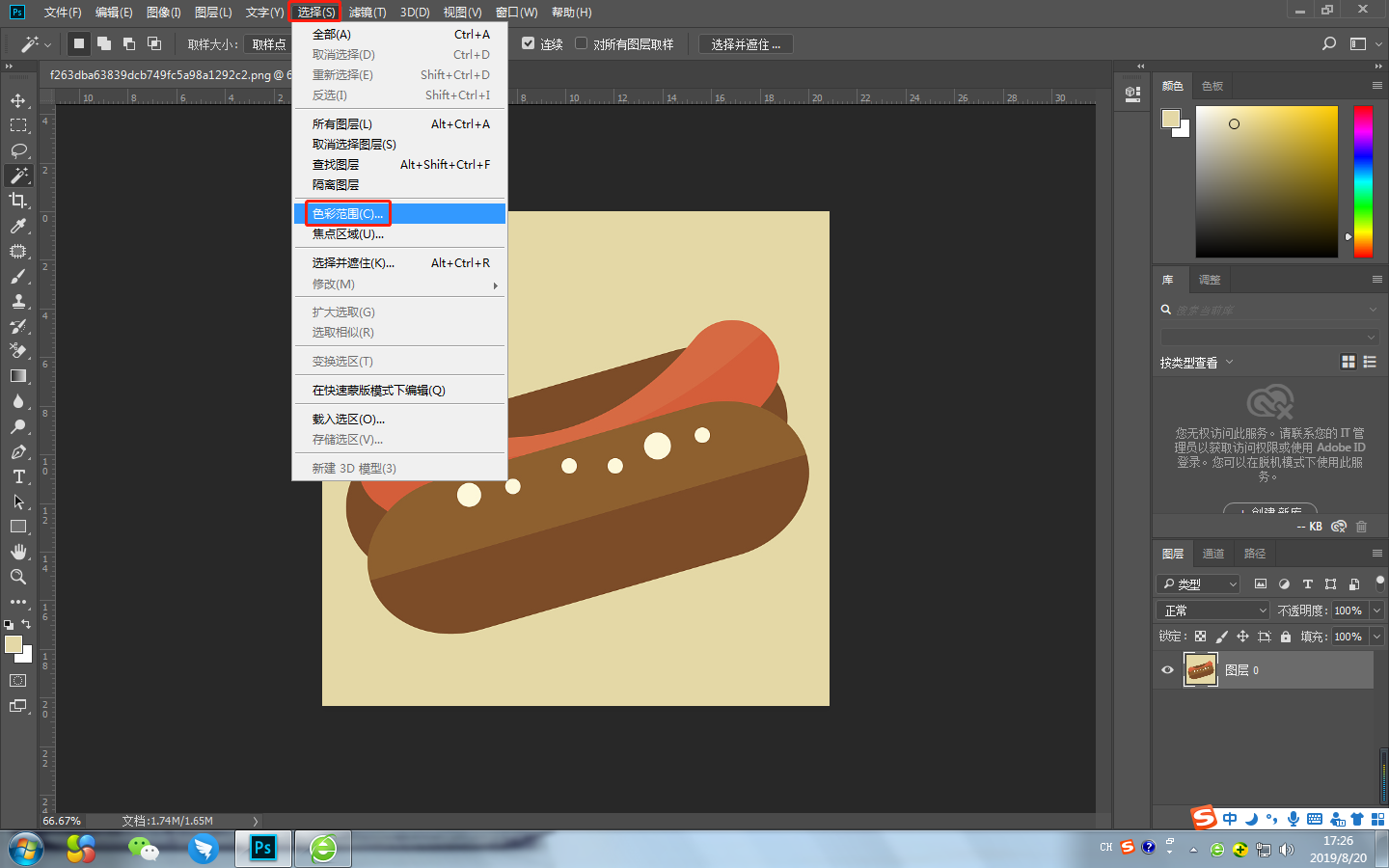Switch to the 通道 tab
The width and height of the screenshot is (1389, 868).
pyautogui.click(x=1212, y=553)
